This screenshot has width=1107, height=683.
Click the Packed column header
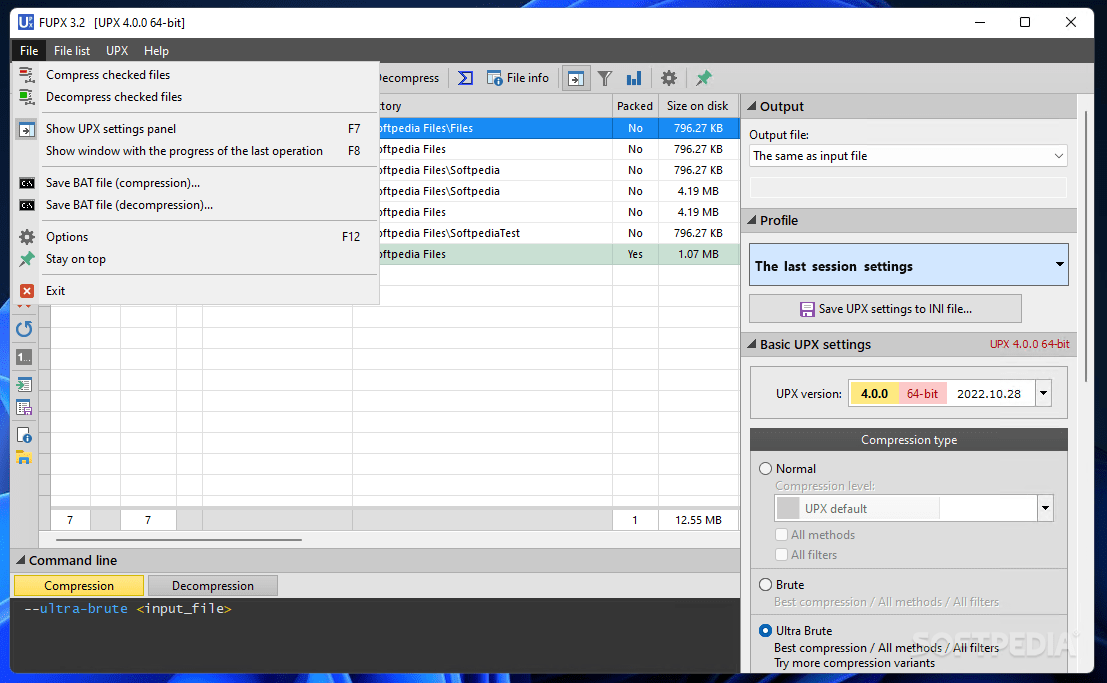tap(635, 106)
